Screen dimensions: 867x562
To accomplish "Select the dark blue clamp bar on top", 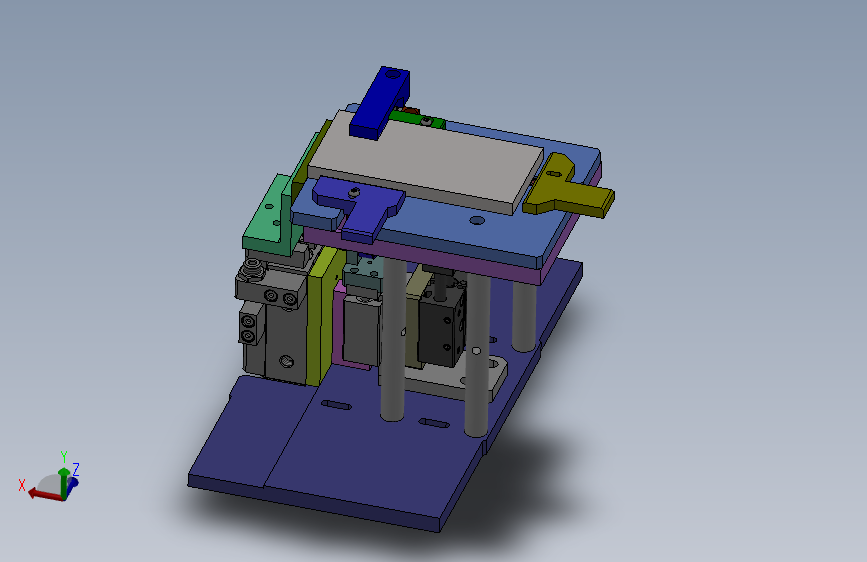I will pyautogui.click(x=379, y=103).
